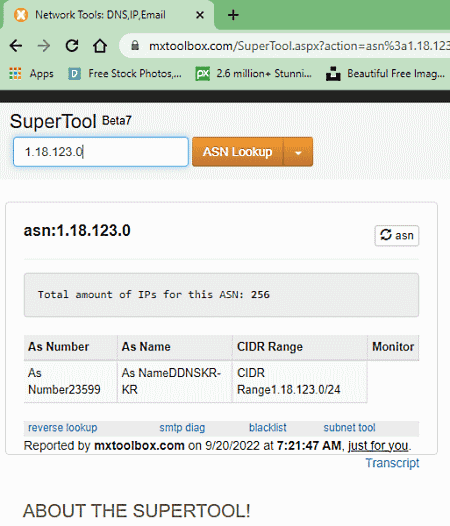This screenshot has height=526, width=450.
Task: Reload the page with the refresh icon
Action: [x=72, y=46]
